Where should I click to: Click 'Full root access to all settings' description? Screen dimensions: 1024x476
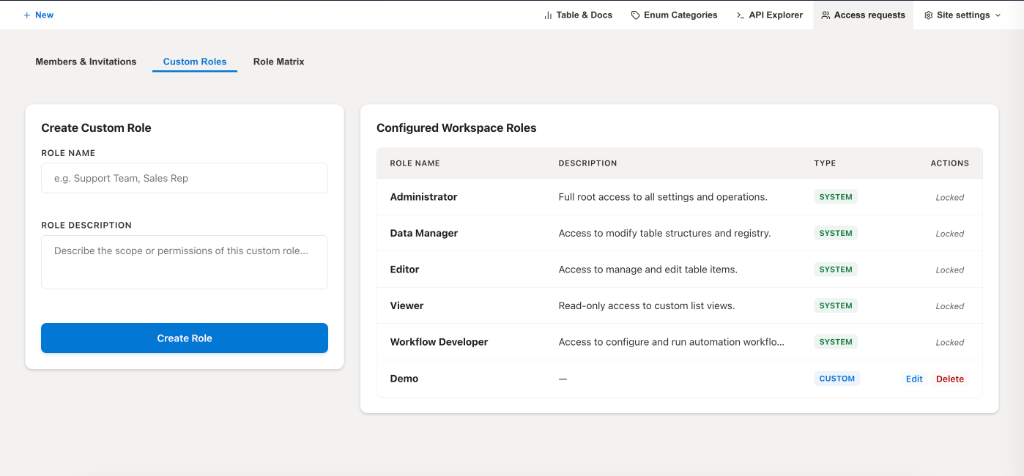pyautogui.click(x=663, y=197)
